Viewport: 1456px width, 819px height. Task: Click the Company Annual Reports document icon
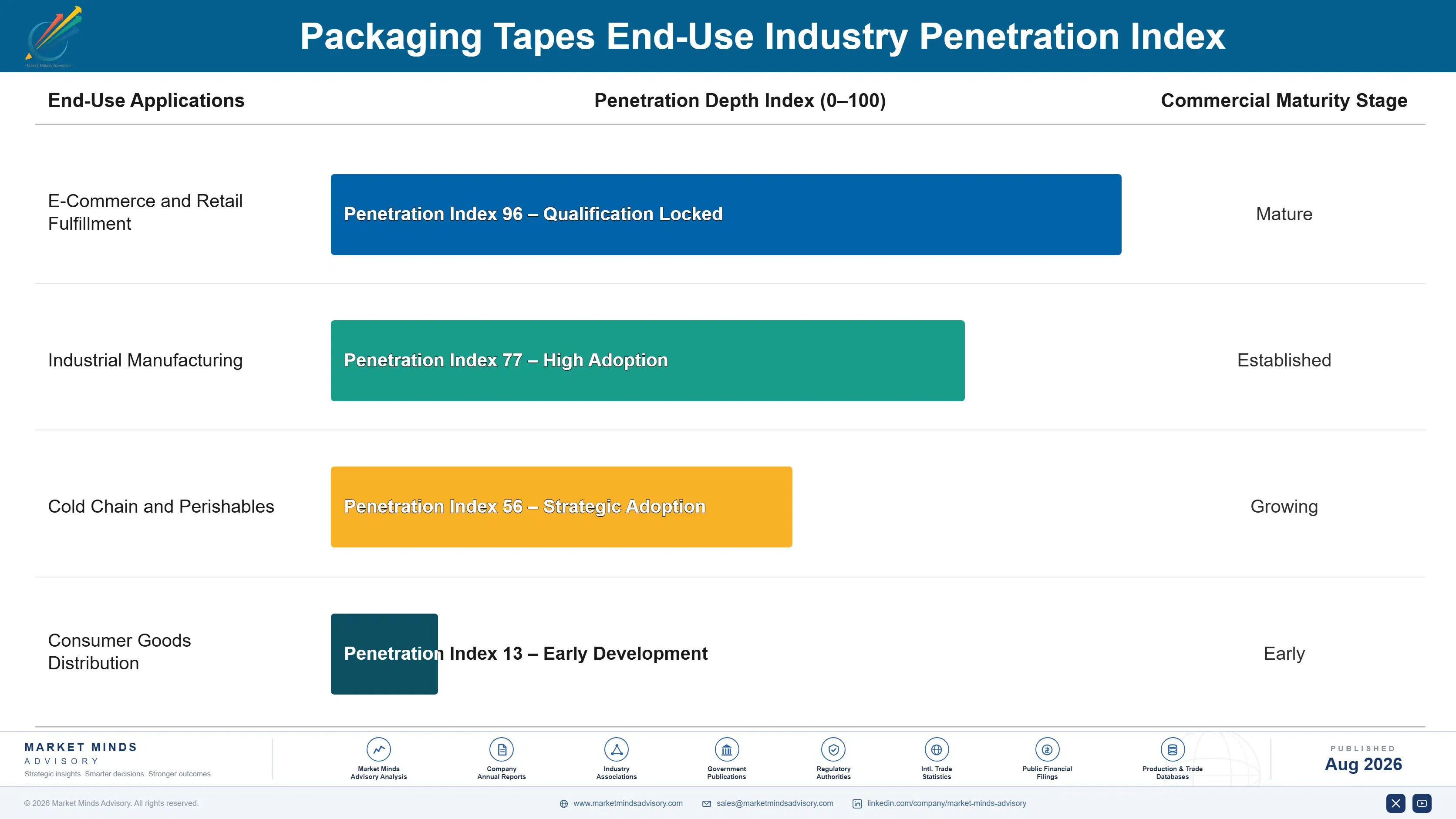pos(501,749)
